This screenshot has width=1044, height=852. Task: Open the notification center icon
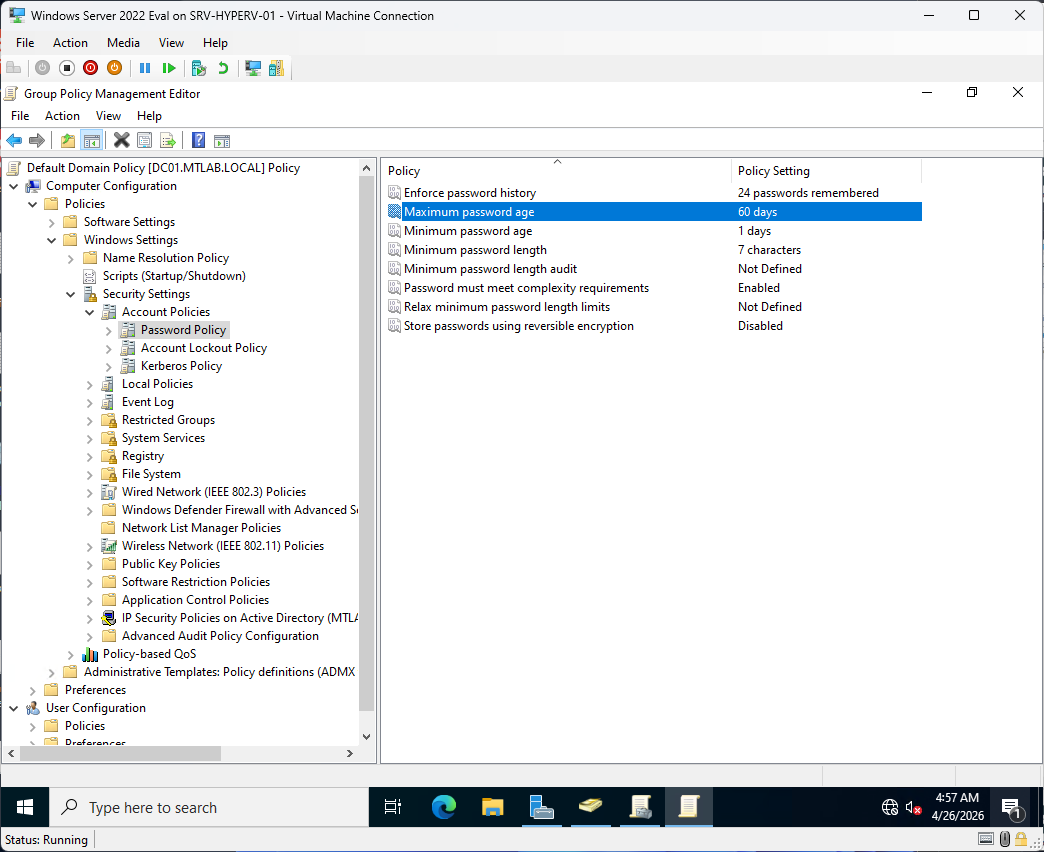pos(1012,808)
